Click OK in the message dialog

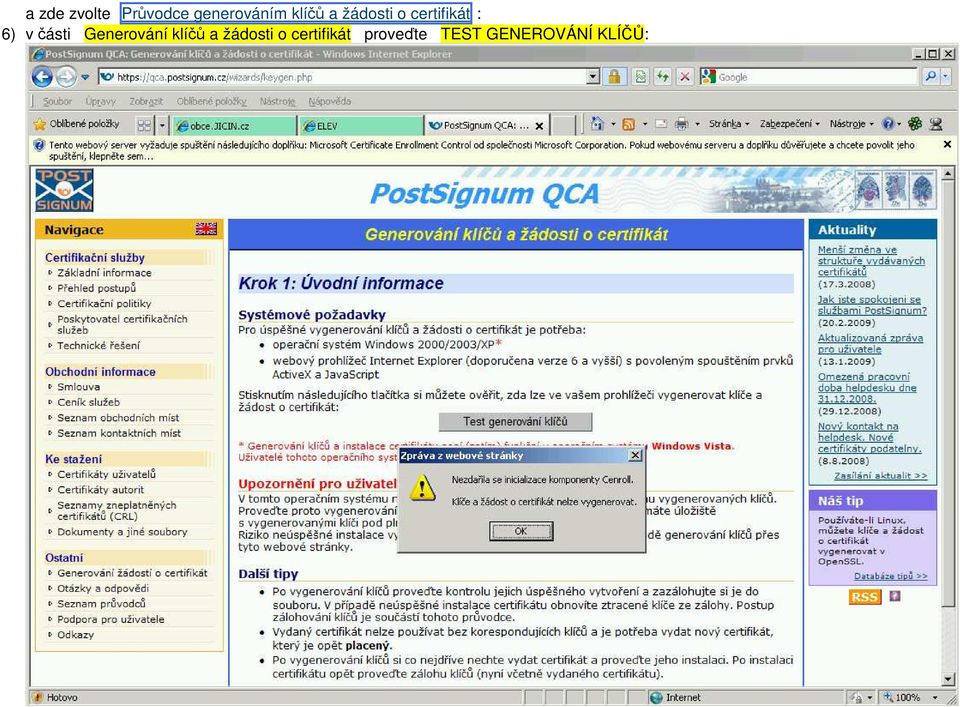(x=521, y=531)
